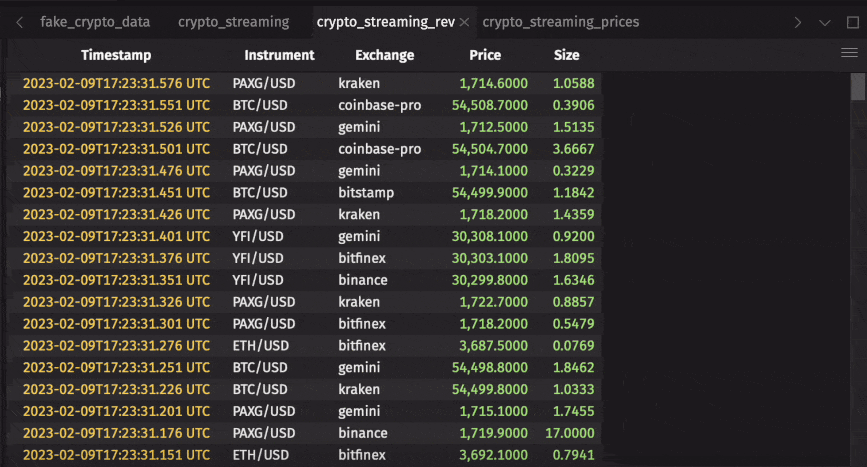867x467 pixels.
Task: Click the binance cell in the YFI/USD row
Action: click(x=363, y=280)
